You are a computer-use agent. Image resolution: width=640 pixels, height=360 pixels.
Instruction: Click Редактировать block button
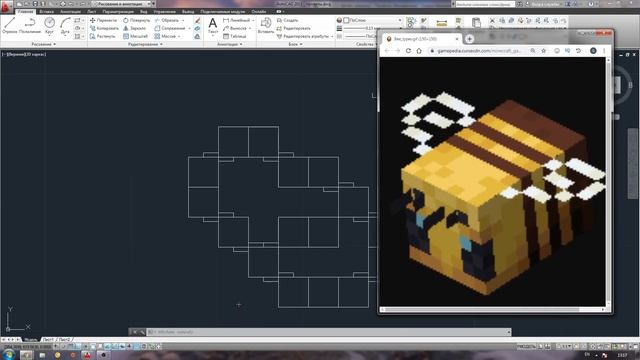pyautogui.click(x=293, y=28)
